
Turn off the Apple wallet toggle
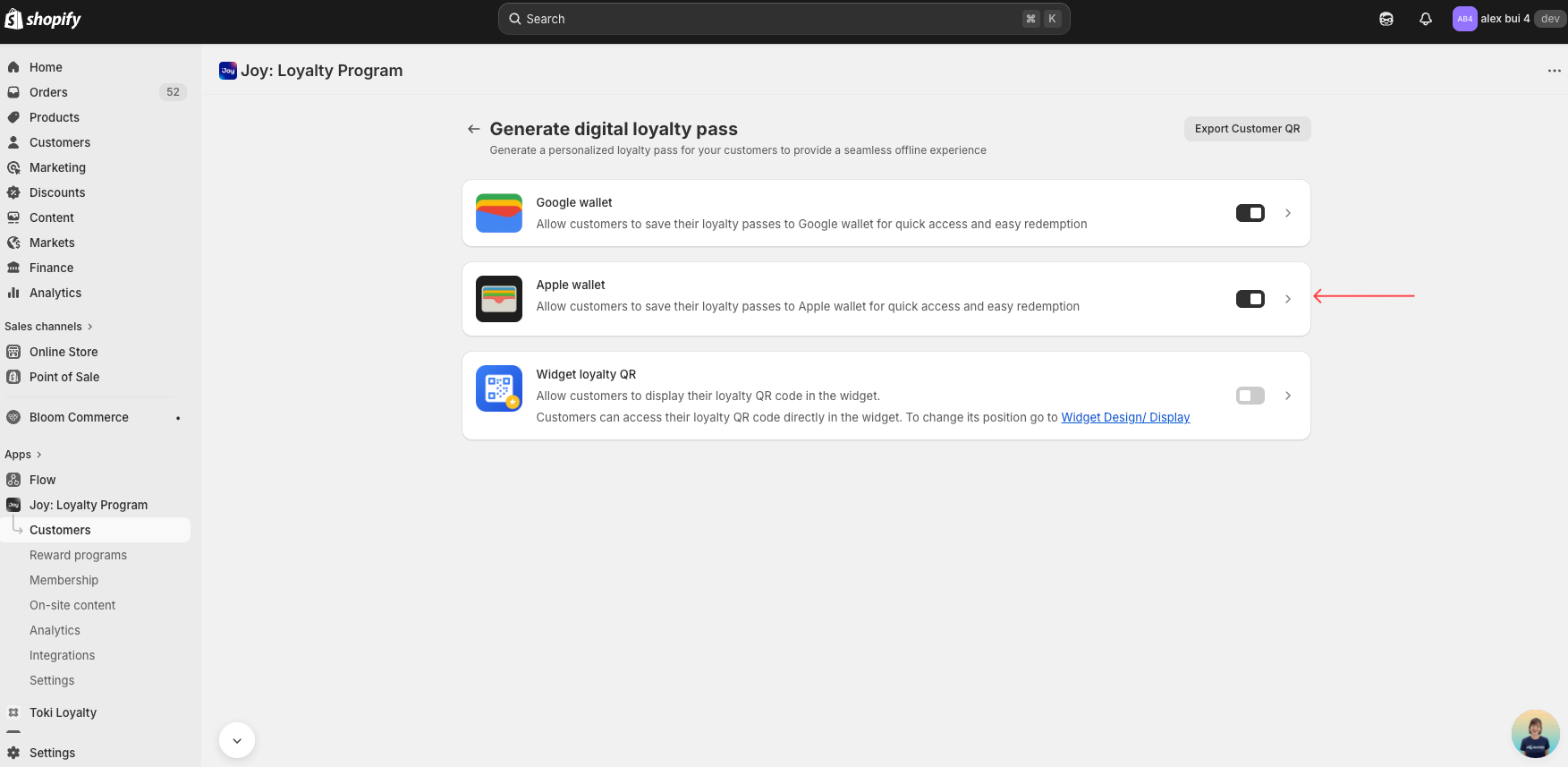[1250, 299]
